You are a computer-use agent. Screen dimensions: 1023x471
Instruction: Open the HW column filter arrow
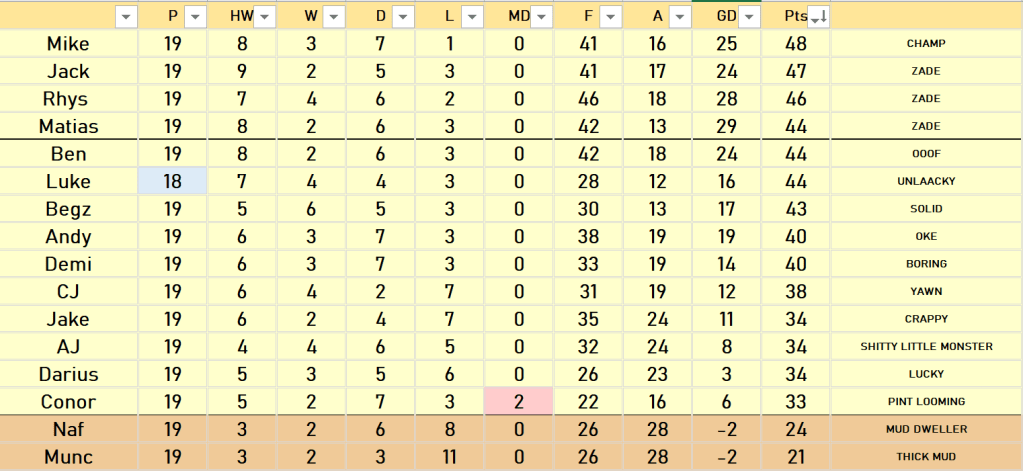pos(264,16)
